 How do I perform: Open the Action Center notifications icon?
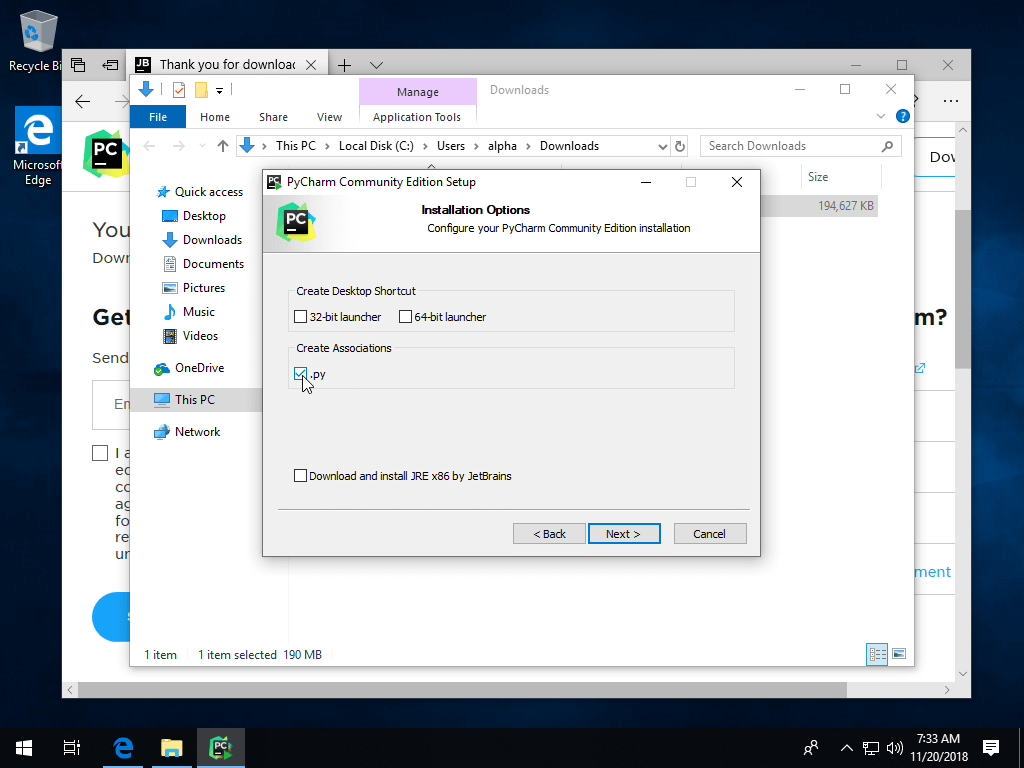point(991,748)
